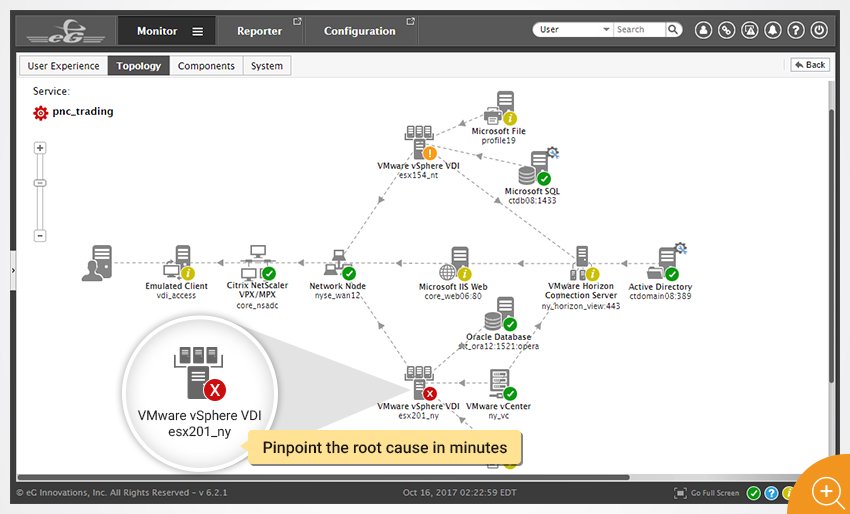This screenshot has width=850, height=514.
Task: Select the Oracle Database node icon
Action: [x=499, y=313]
